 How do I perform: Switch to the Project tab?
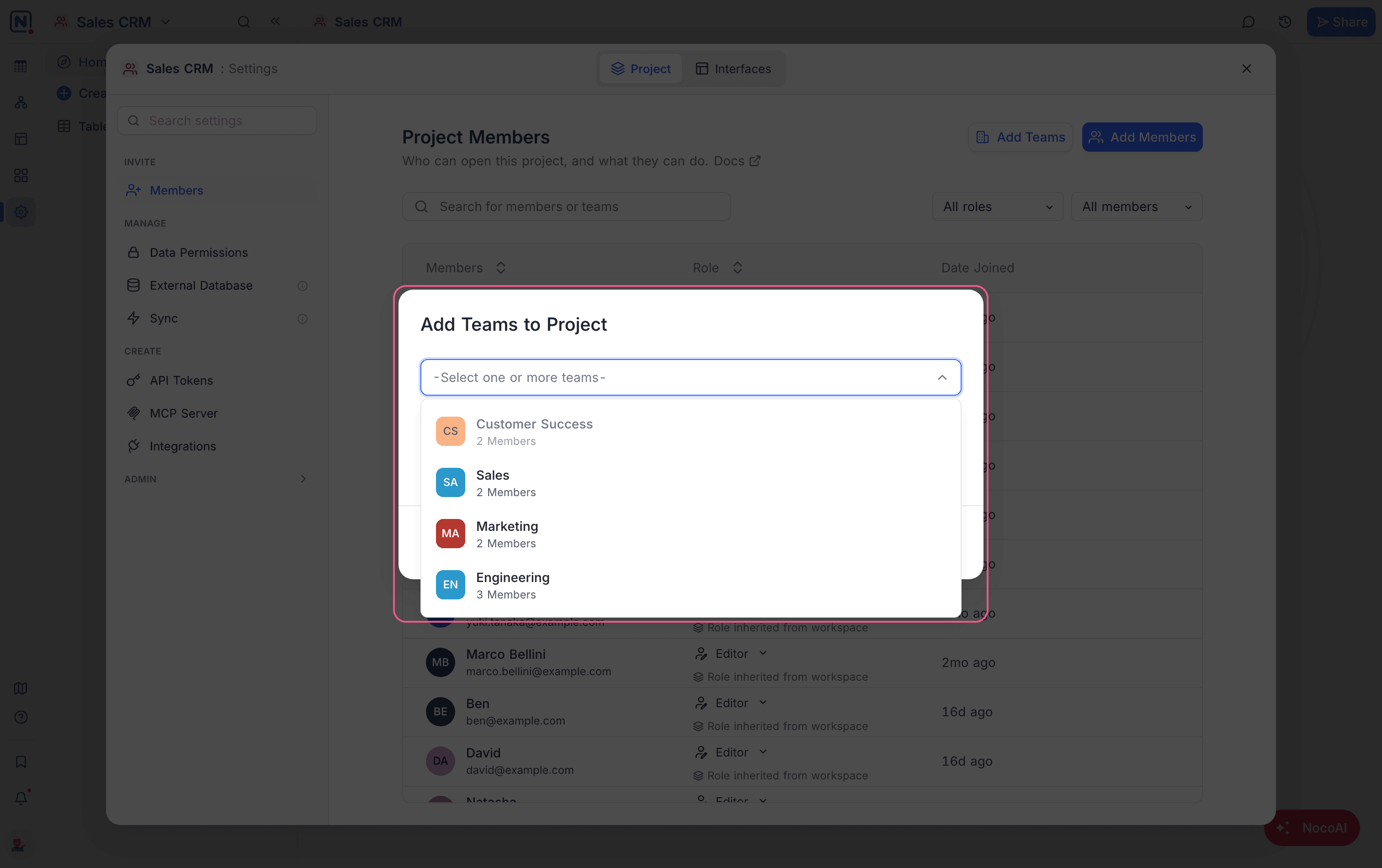(640, 69)
